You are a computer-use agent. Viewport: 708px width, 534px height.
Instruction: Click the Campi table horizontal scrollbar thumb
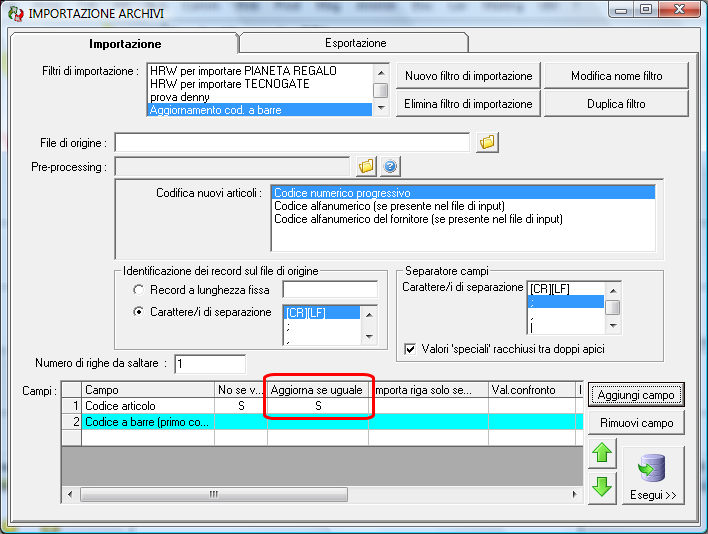(x=214, y=494)
